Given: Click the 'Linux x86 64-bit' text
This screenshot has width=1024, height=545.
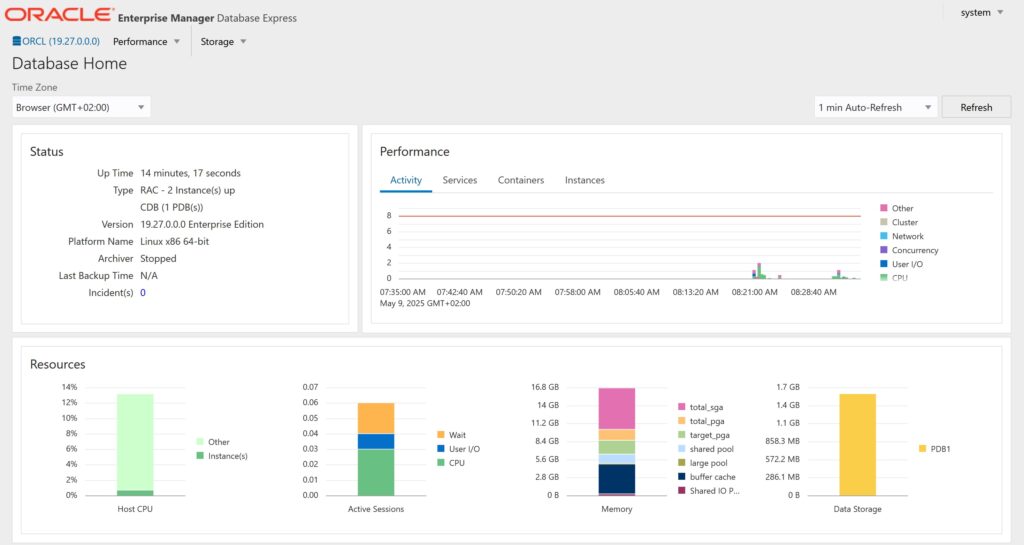Looking at the screenshot, I should click(x=174, y=241).
